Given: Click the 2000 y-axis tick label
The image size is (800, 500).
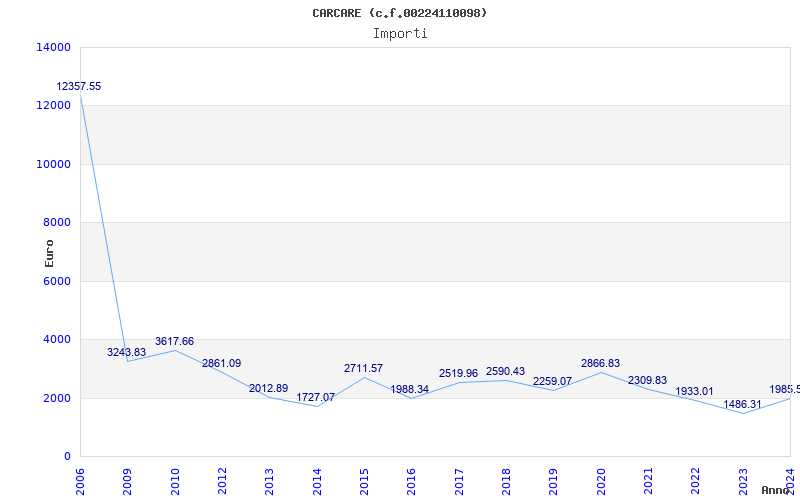Looking at the screenshot, I should [x=57, y=398].
